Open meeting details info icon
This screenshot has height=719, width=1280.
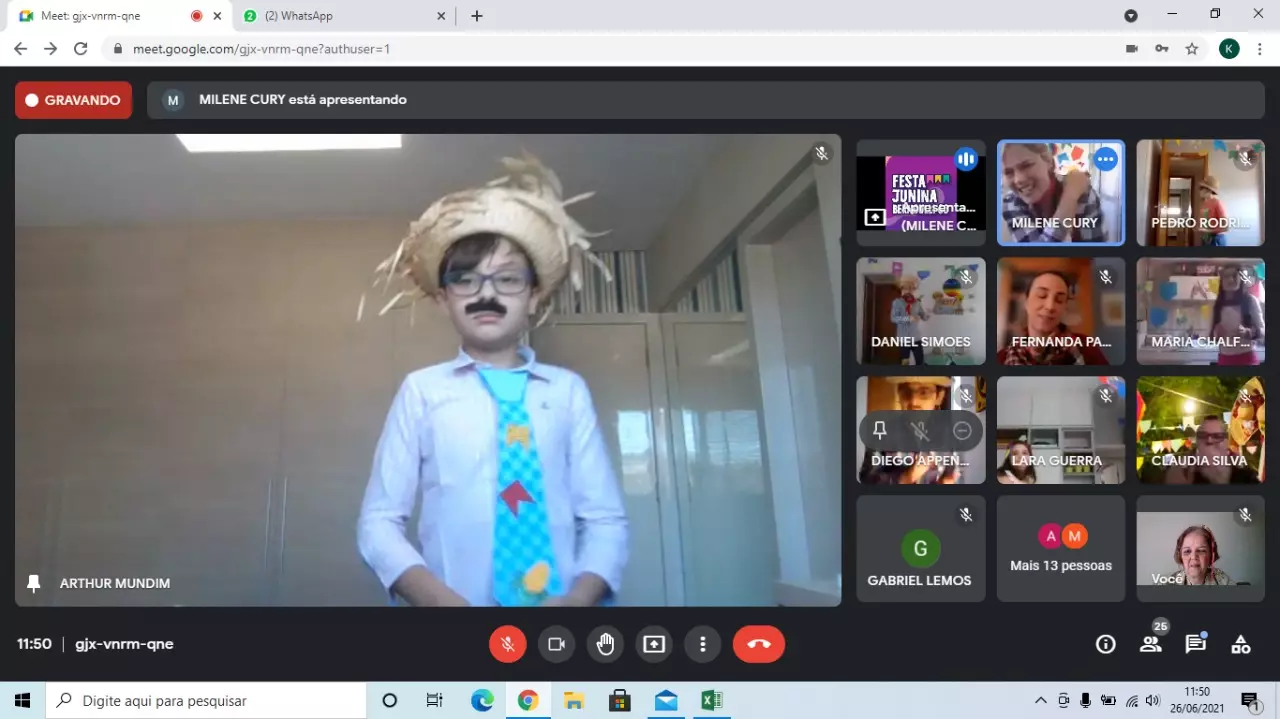click(x=1105, y=645)
